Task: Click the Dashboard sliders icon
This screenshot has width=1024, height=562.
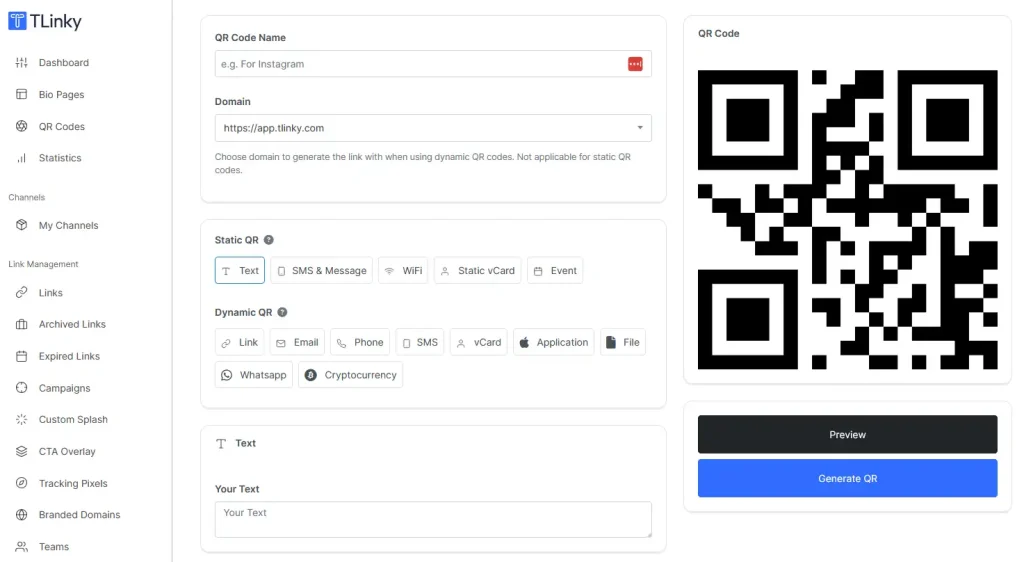Action: (x=22, y=63)
